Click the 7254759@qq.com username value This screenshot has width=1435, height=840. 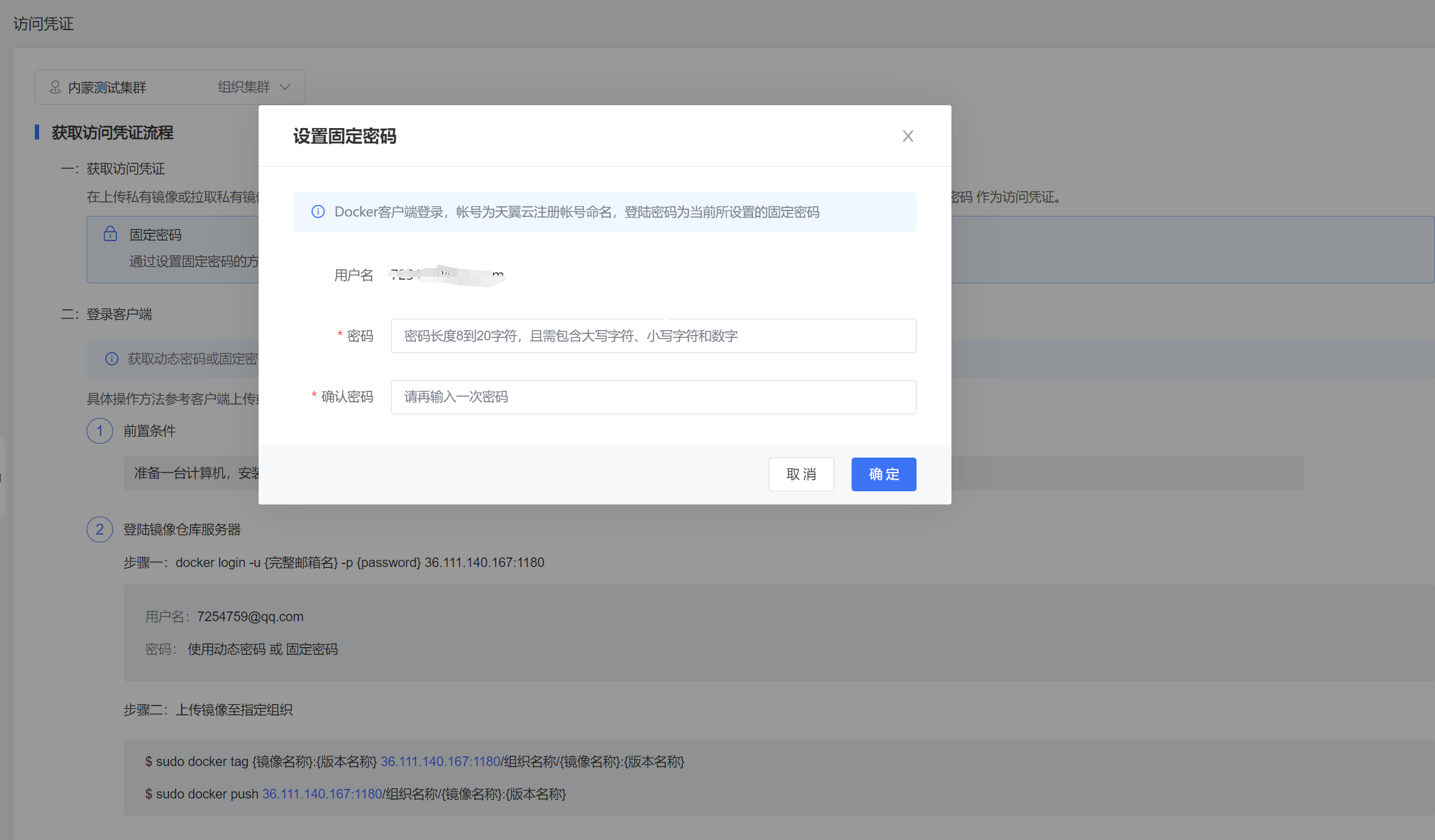click(250, 616)
